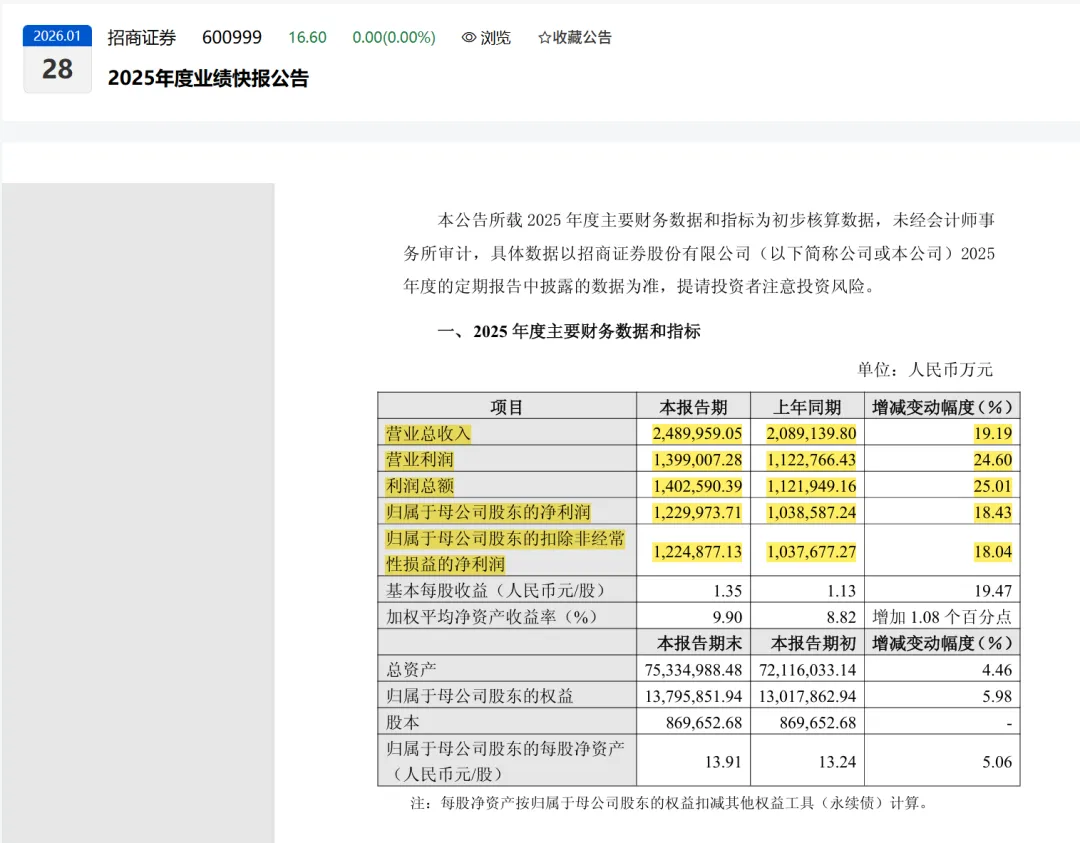The image size is (1080, 843).
Task: Select the 2026.01 date badge
Action: coord(57,35)
